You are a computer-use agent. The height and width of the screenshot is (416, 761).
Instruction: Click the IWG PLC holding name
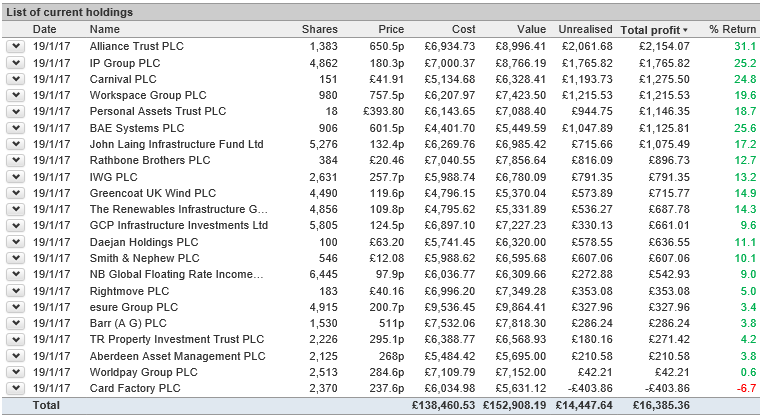tap(114, 177)
